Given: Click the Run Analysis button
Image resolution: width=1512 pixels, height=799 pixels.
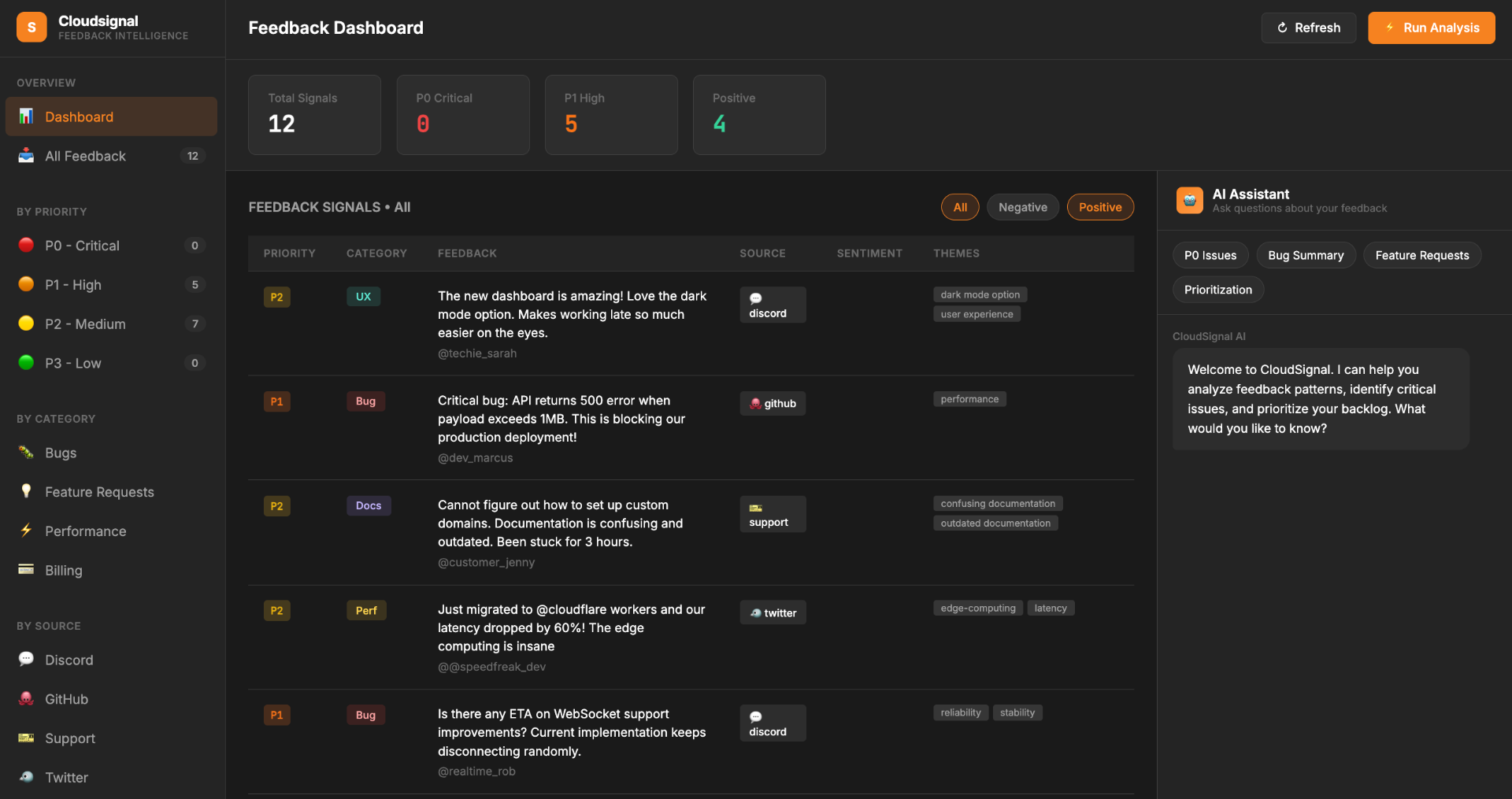Looking at the screenshot, I should click(1431, 28).
